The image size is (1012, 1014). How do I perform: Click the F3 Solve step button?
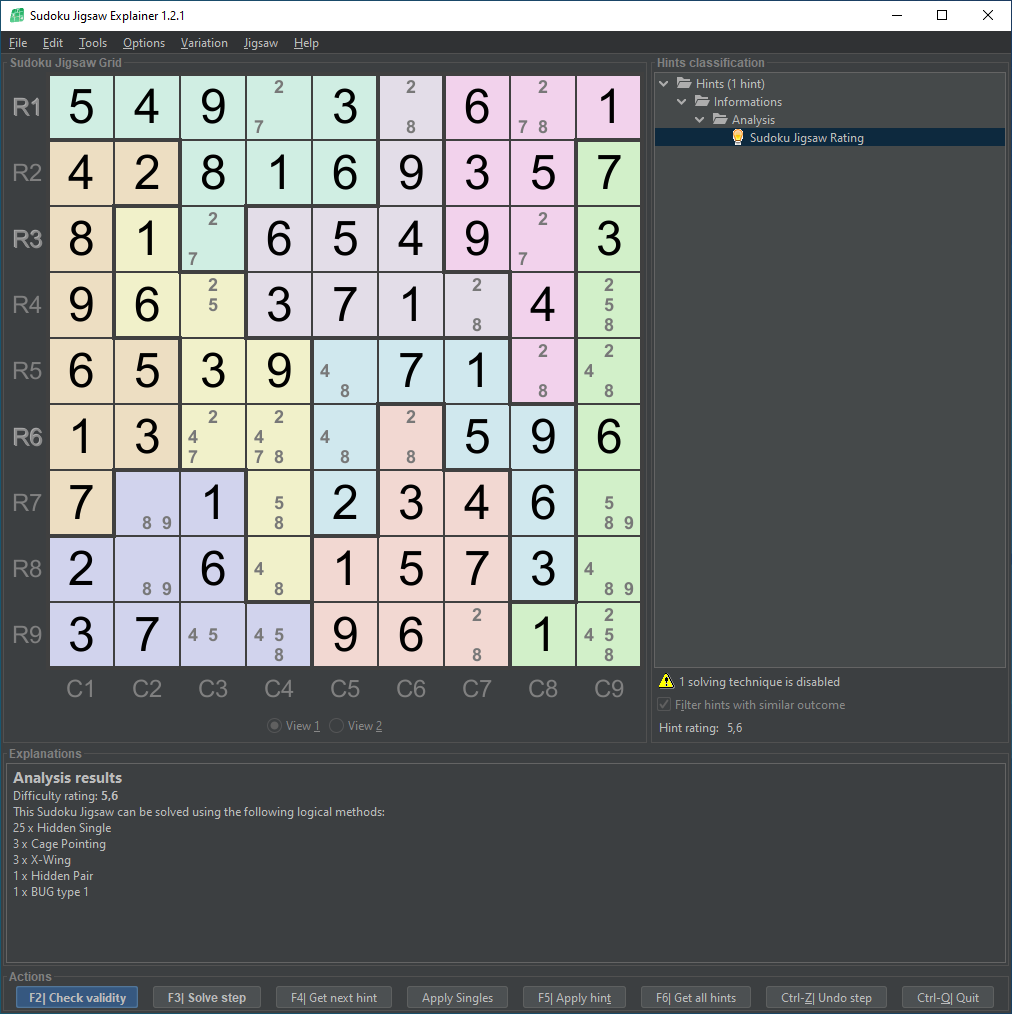coord(207,997)
